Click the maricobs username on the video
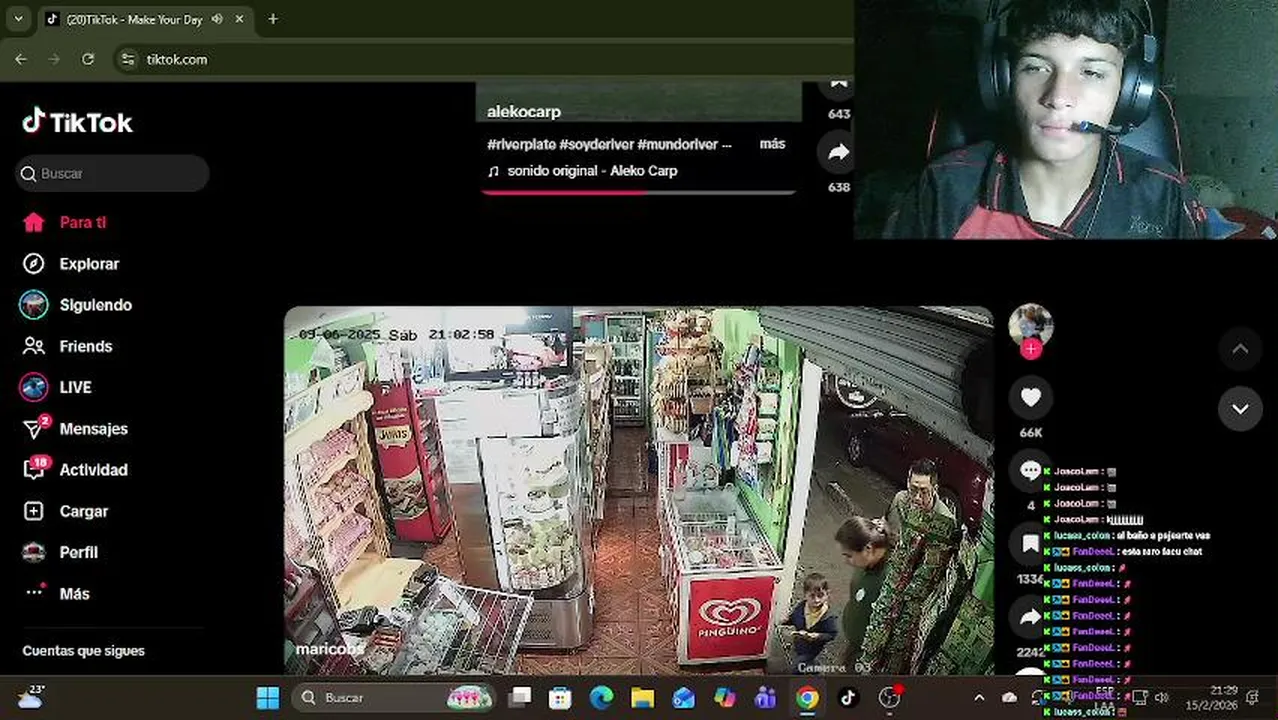1278x720 pixels. coord(330,649)
